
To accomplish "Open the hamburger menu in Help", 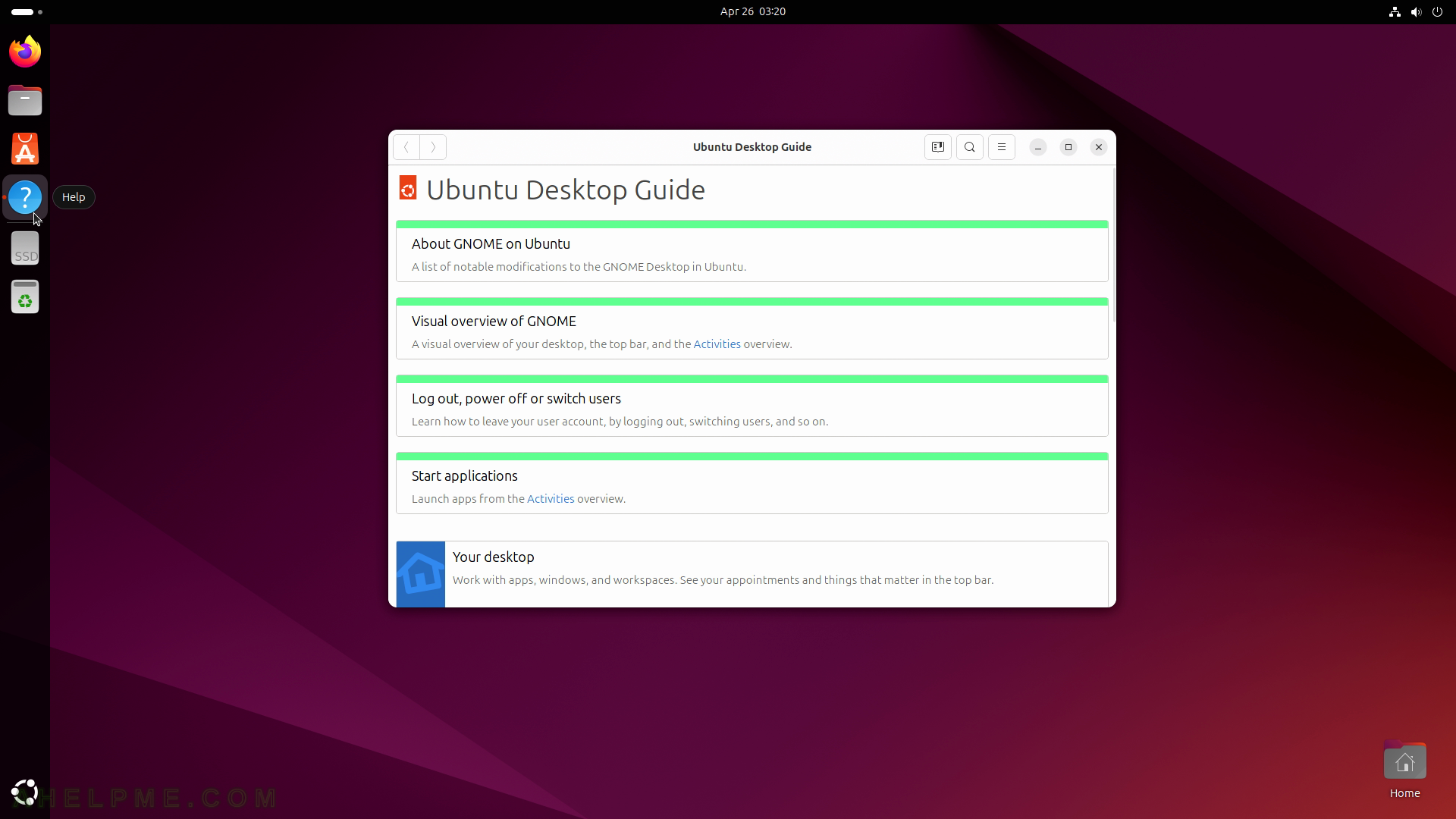I will [1002, 147].
